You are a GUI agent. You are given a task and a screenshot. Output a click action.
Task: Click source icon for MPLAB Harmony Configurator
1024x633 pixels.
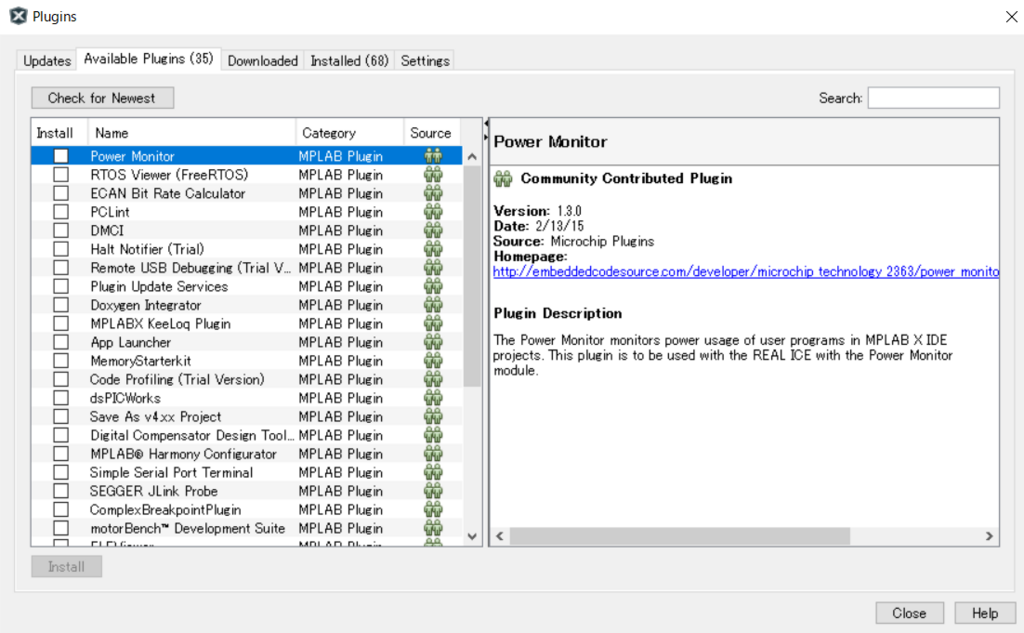click(433, 454)
